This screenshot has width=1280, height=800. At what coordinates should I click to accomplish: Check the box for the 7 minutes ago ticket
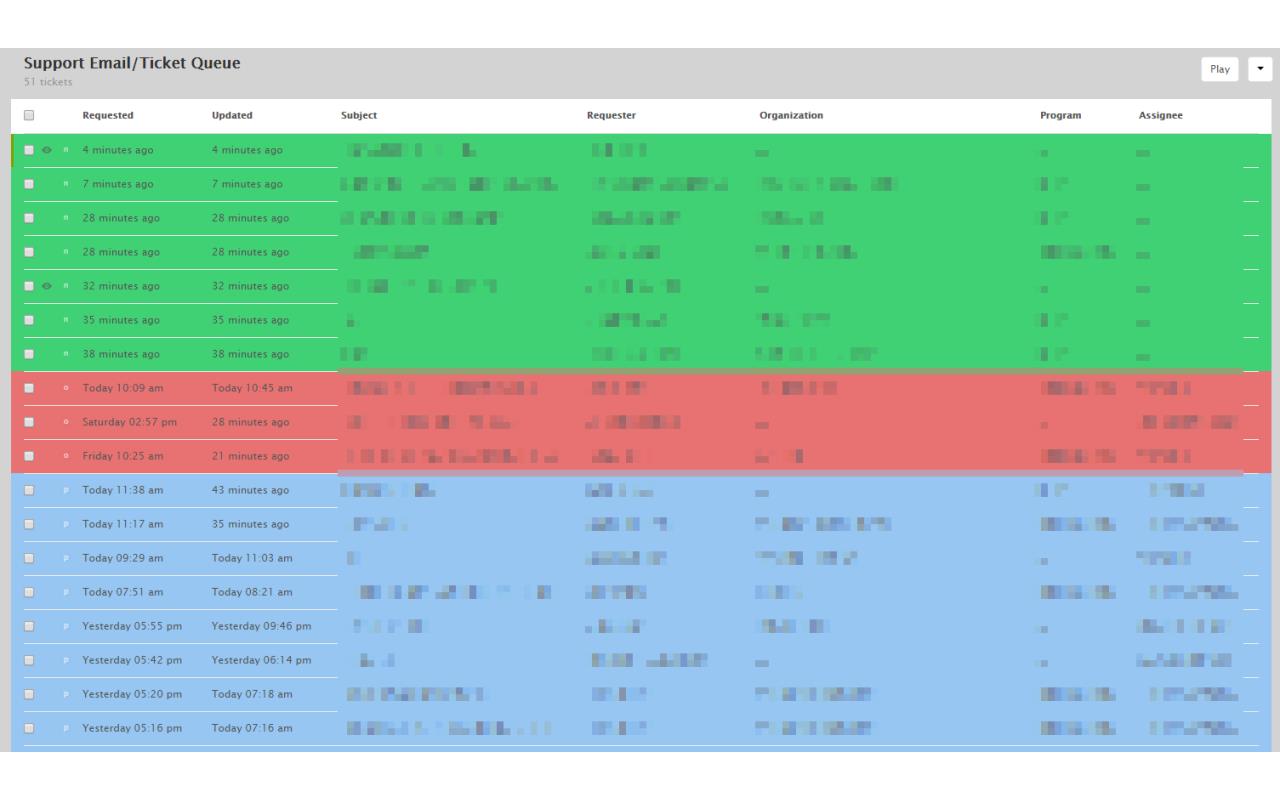point(29,184)
